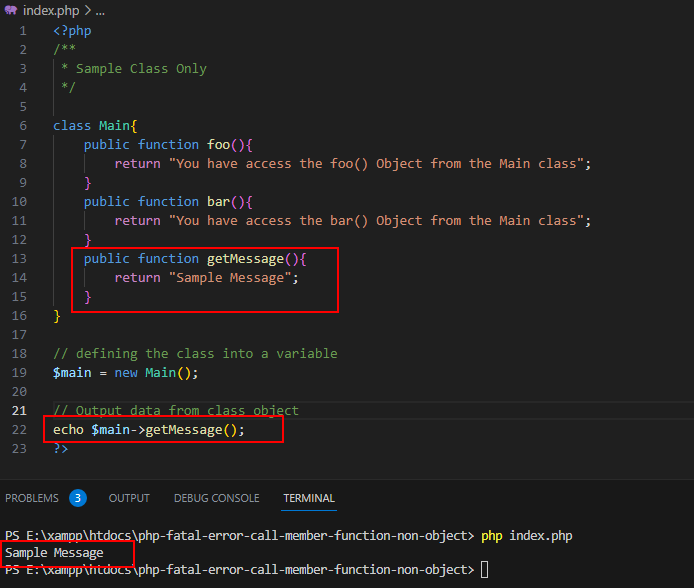Place cursor on the <?php opening tag
694x588 pixels.
point(72,31)
